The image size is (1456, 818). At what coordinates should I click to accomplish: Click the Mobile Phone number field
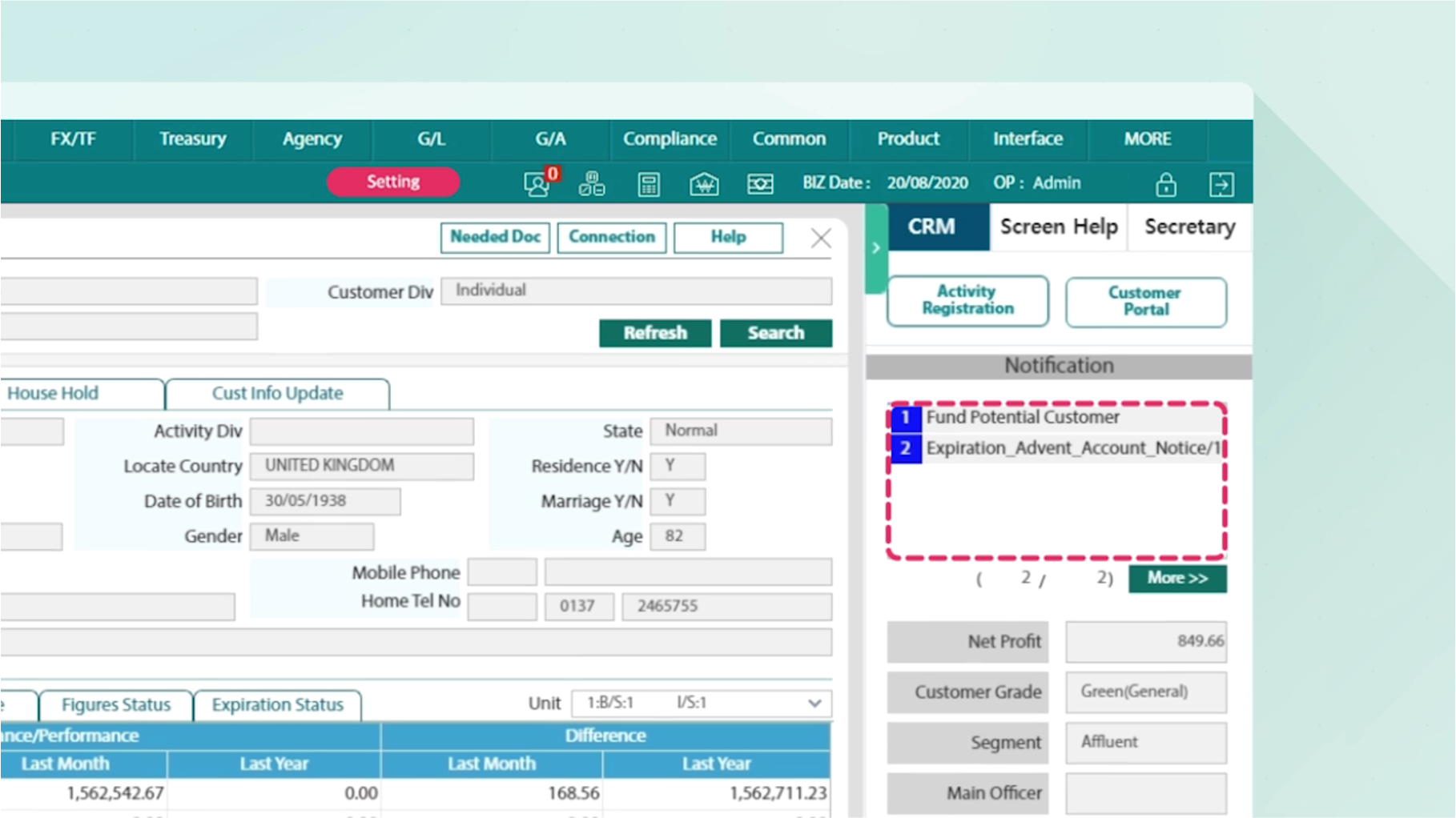pyautogui.click(x=688, y=572)
